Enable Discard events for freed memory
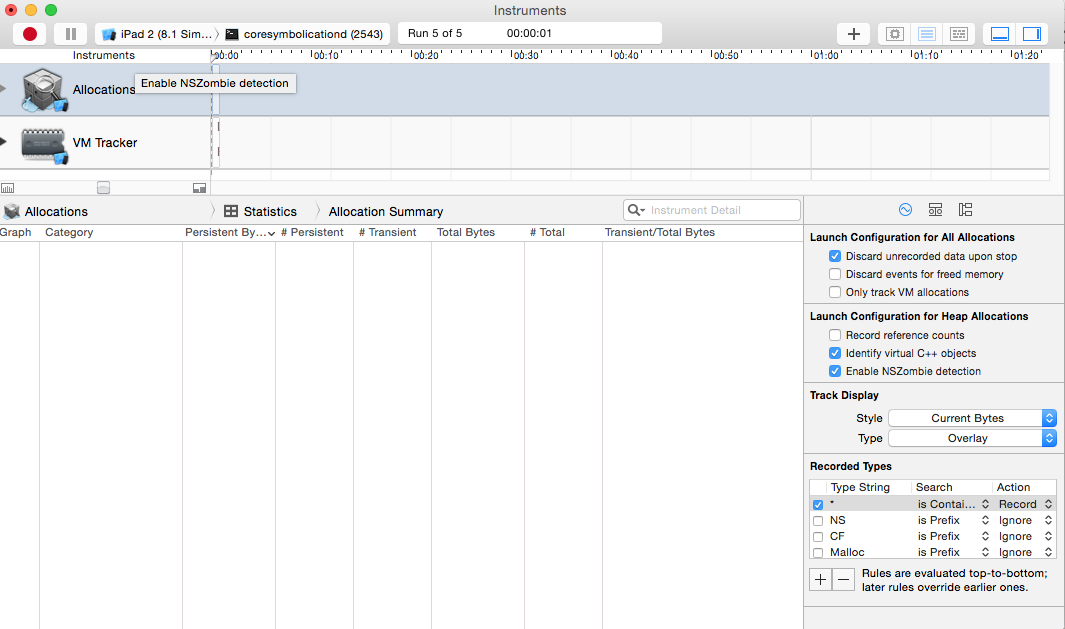This screenshot has width=1065, height=629. coord(835,274)
